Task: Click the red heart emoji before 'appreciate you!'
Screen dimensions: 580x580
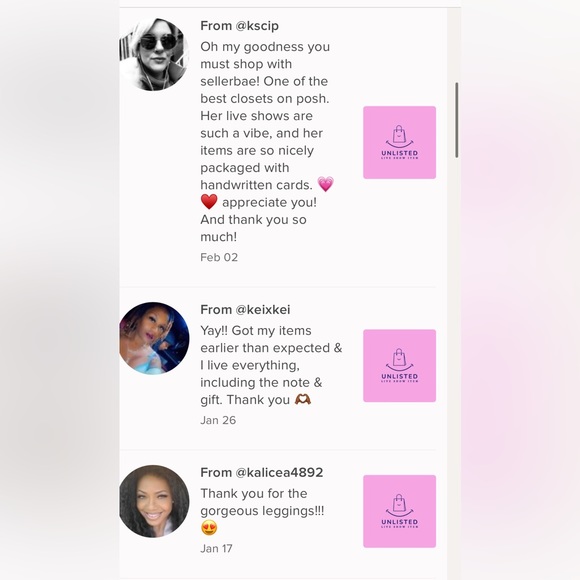Action: tap(209, 202)
